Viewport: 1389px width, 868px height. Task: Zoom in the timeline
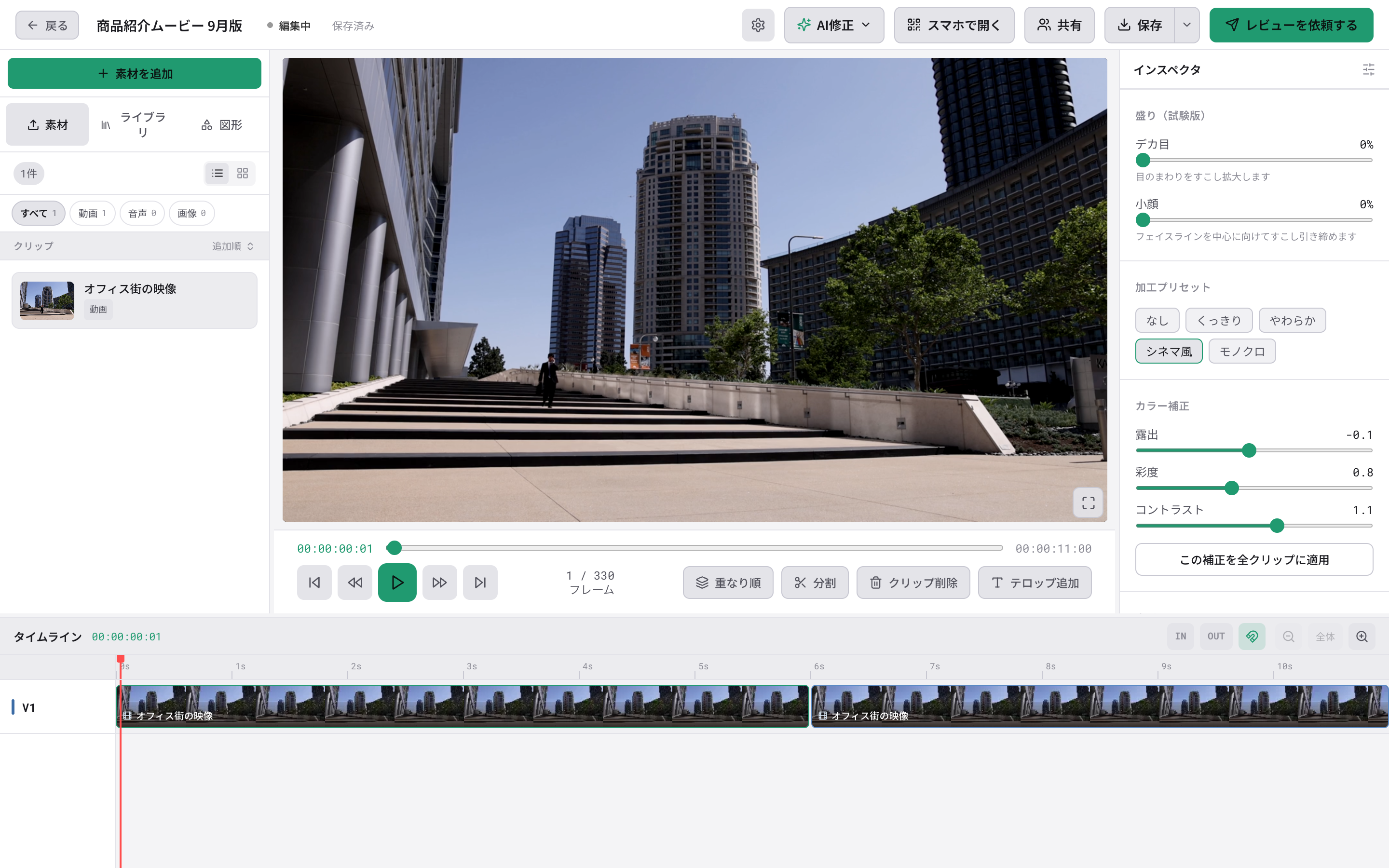pos(1362,637)
